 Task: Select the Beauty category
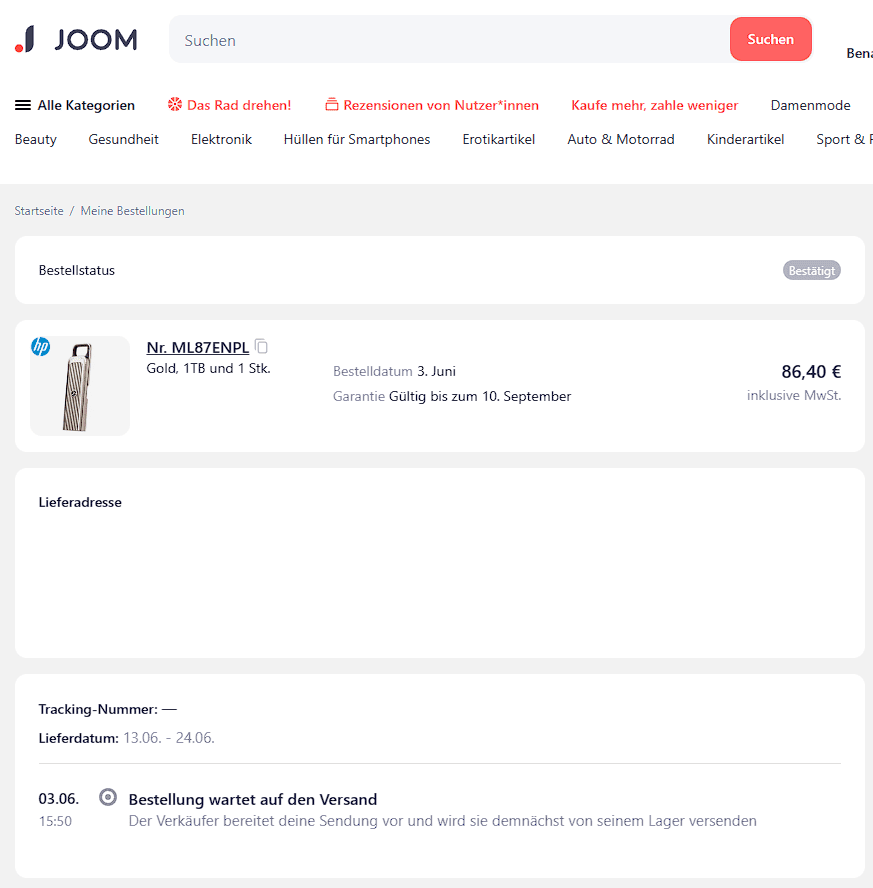[x=36, y=139]
